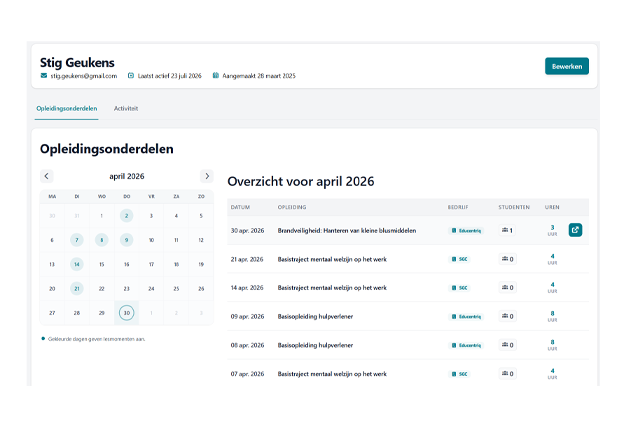Click students count icon in 07 apr. row

coord(505,374)
